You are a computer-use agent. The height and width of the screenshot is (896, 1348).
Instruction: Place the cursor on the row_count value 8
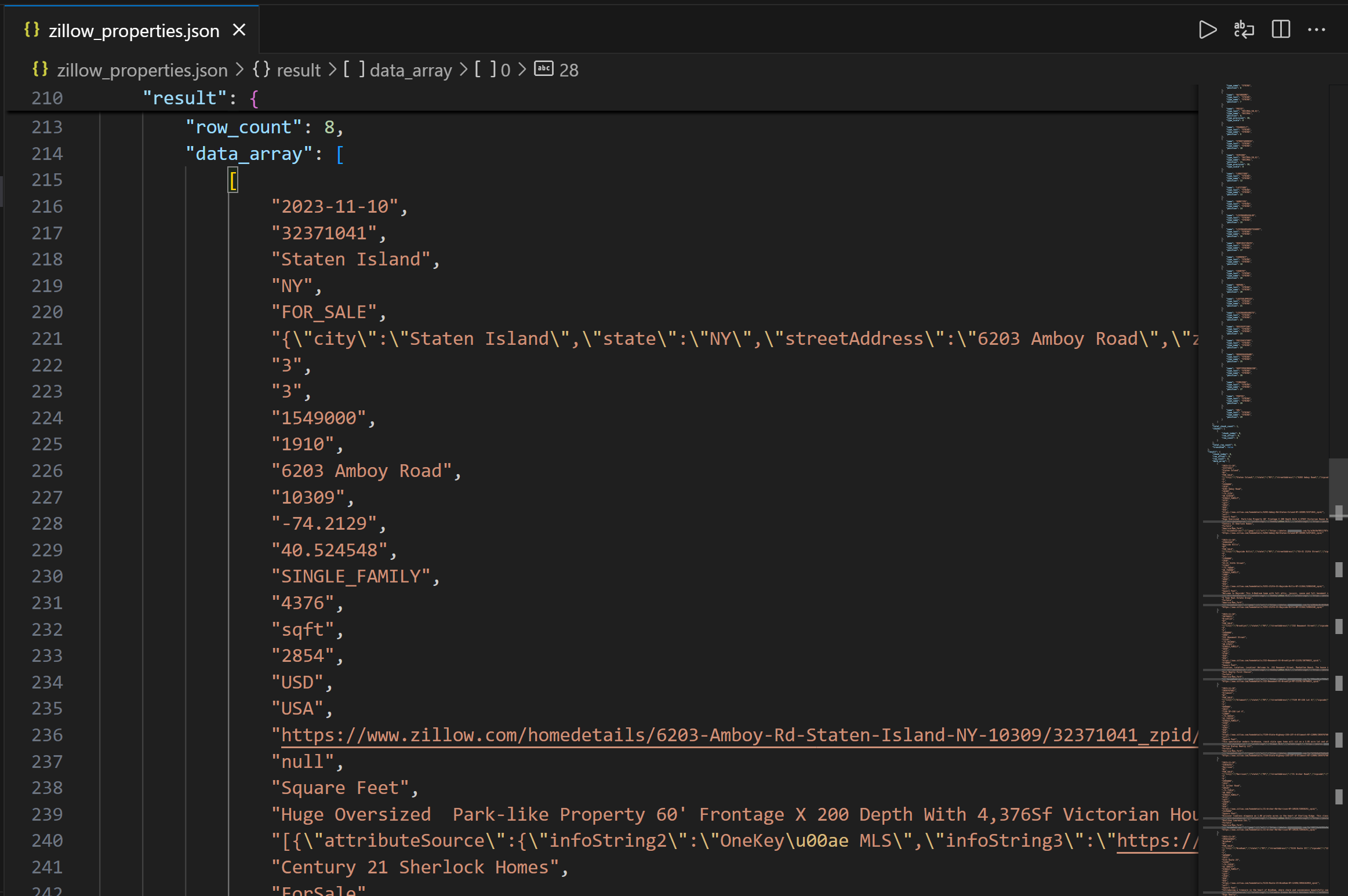click(330, 127)
